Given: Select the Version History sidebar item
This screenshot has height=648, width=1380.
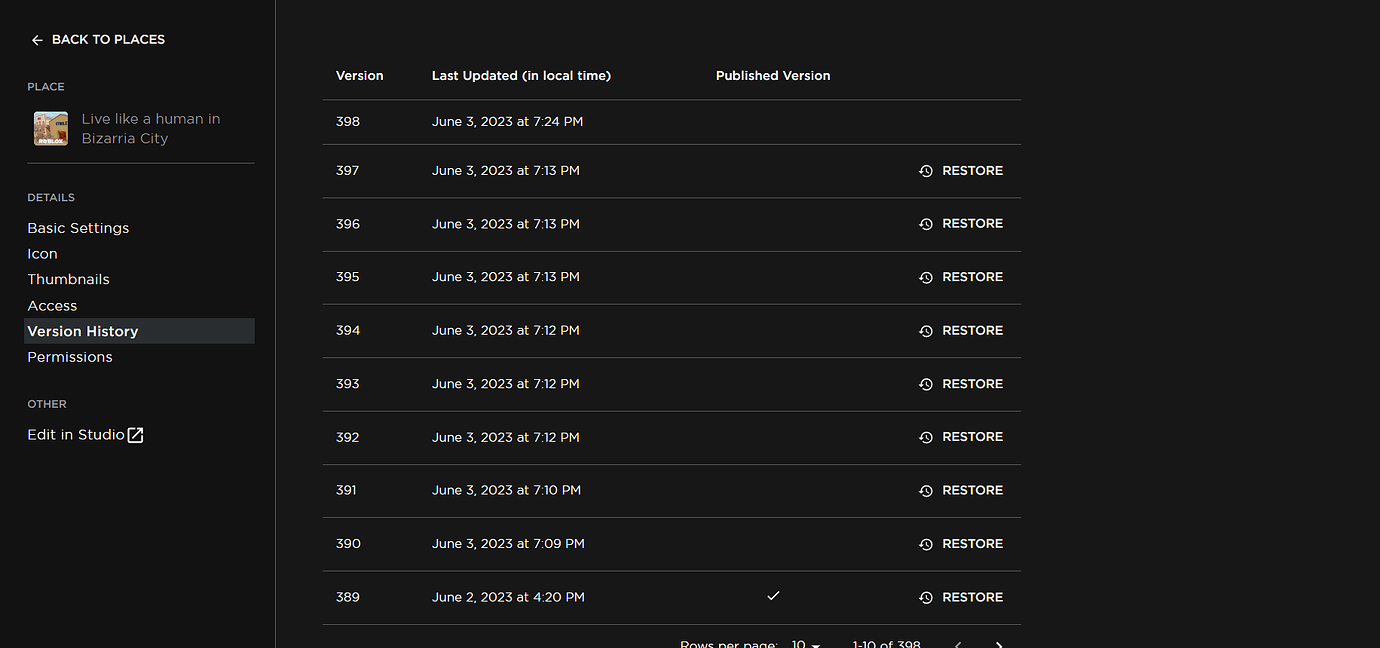Looking at the screenshot, I should click(139, 331).
